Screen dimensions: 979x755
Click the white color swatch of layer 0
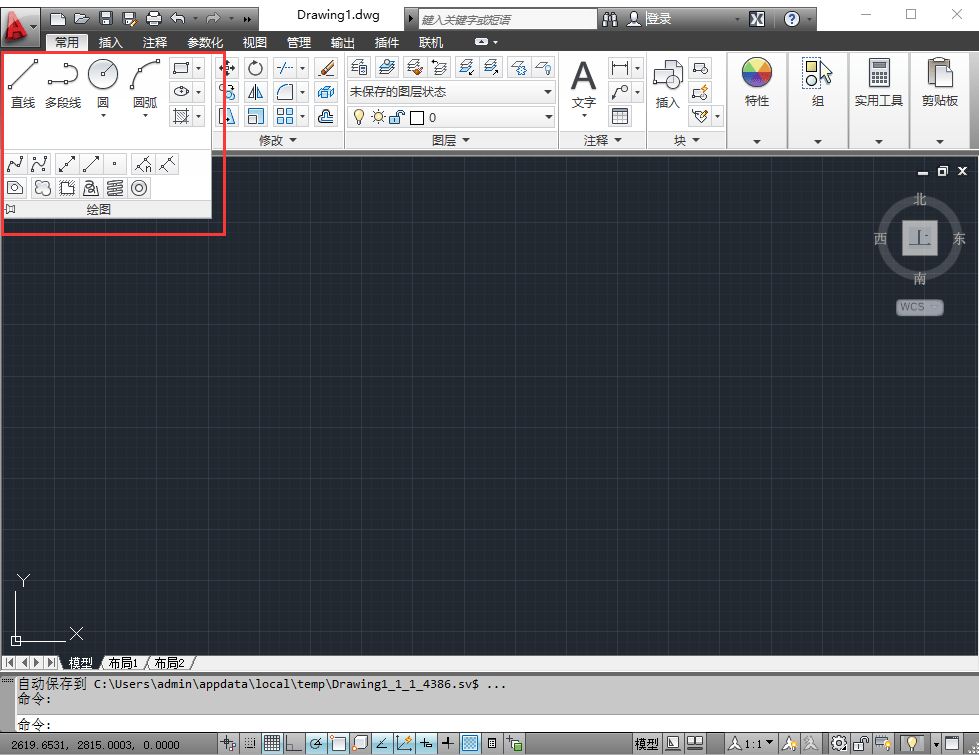[417, 117]
